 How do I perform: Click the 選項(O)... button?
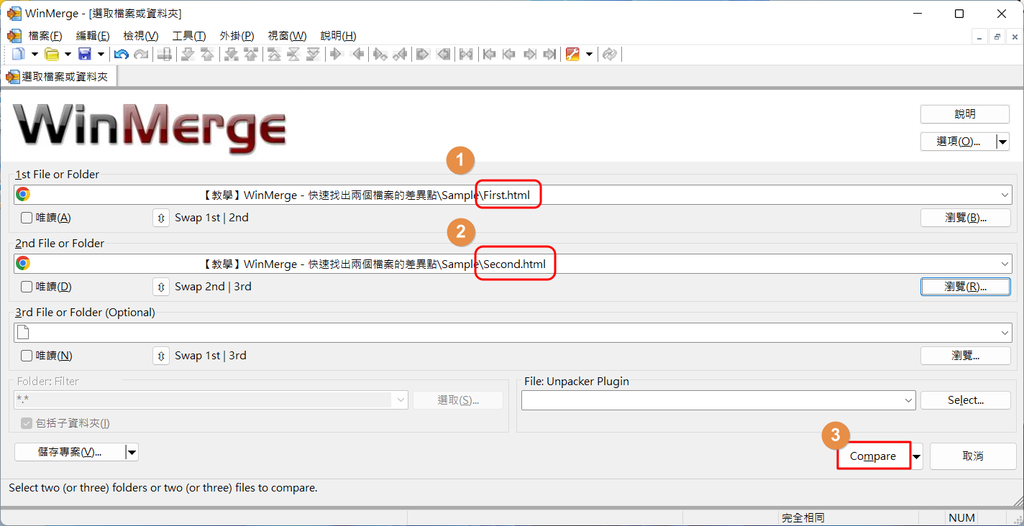click(x=958, y=141)
